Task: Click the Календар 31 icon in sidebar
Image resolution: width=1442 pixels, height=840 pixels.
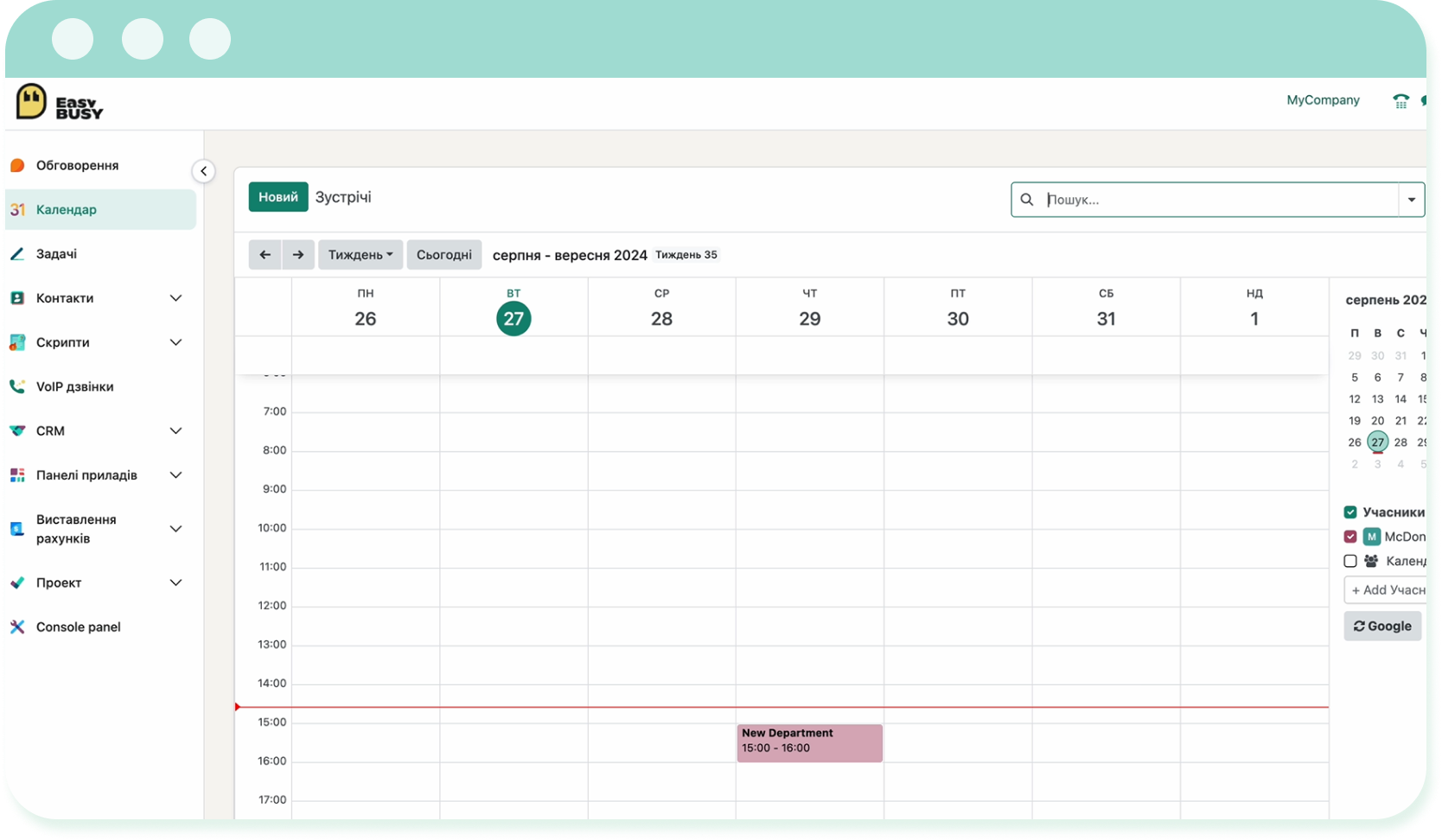Action: pyautogui.click(x=17, y=209)
